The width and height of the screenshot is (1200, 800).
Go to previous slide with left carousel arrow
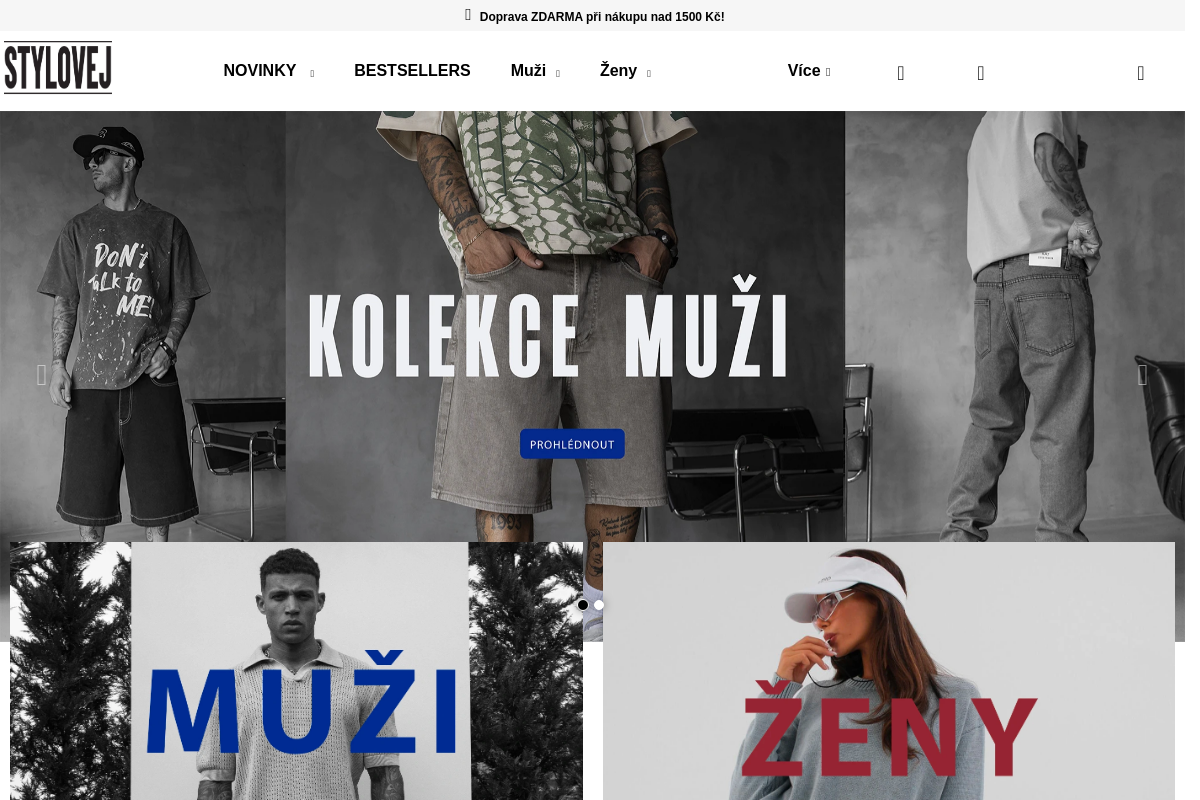pyautogui.click(x=41, y=375)
